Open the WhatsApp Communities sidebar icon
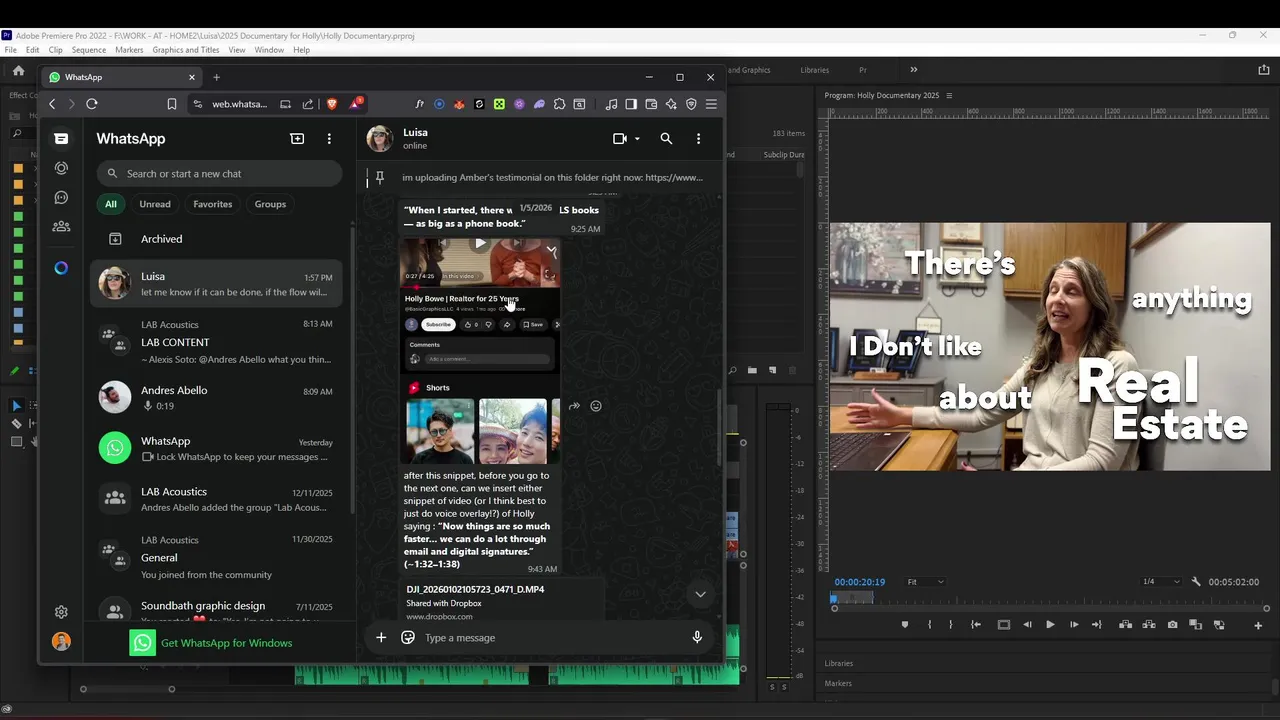Screen dimensions: 1280x720 [61, 227]
